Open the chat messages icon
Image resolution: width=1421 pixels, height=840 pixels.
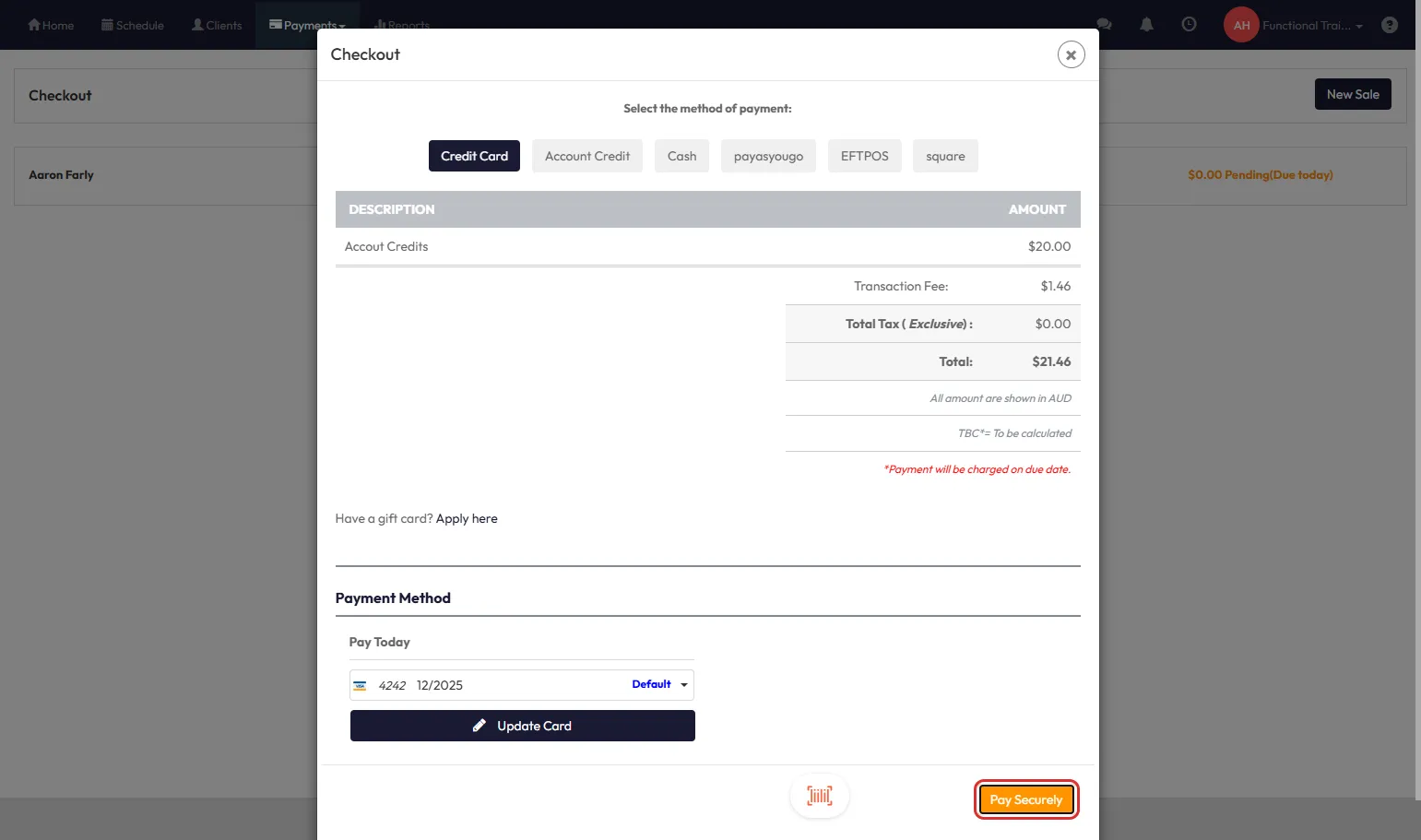1104,25
